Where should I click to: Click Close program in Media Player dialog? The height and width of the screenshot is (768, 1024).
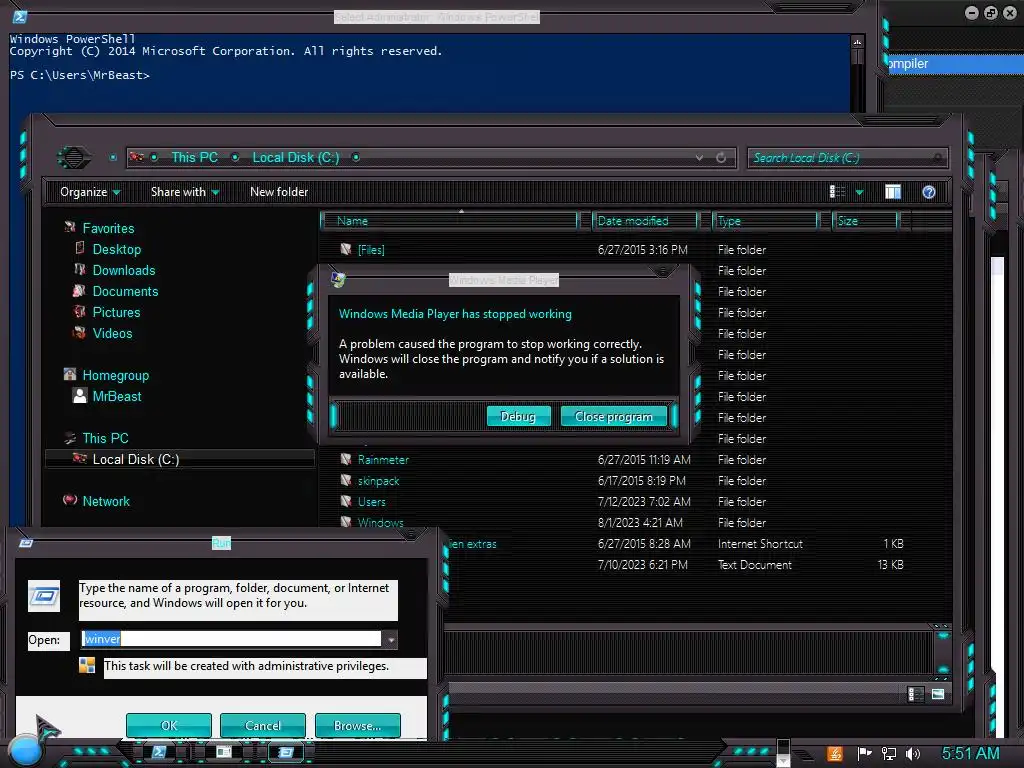pos(614,417)
